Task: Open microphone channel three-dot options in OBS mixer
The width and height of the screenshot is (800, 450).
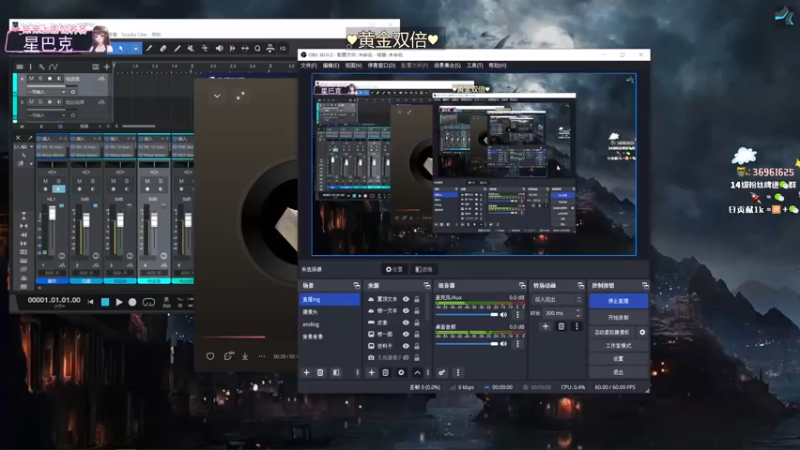Action: [x=517, y=315]
